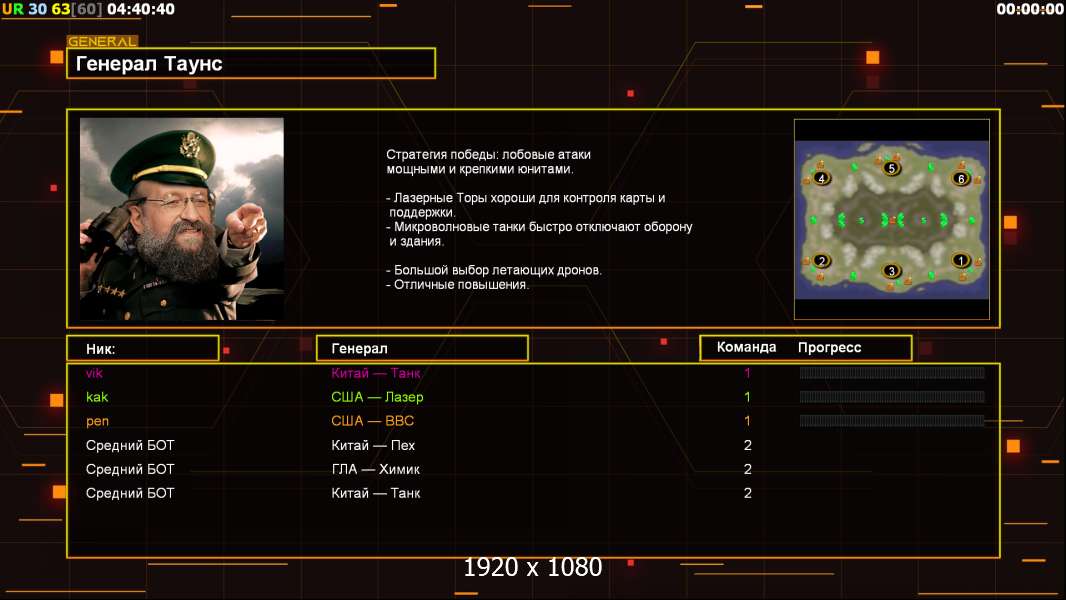This screenshot has height=600, width=1066.
Task: Click team number for ГЛА — Химик bot
Action: point(747,469)
